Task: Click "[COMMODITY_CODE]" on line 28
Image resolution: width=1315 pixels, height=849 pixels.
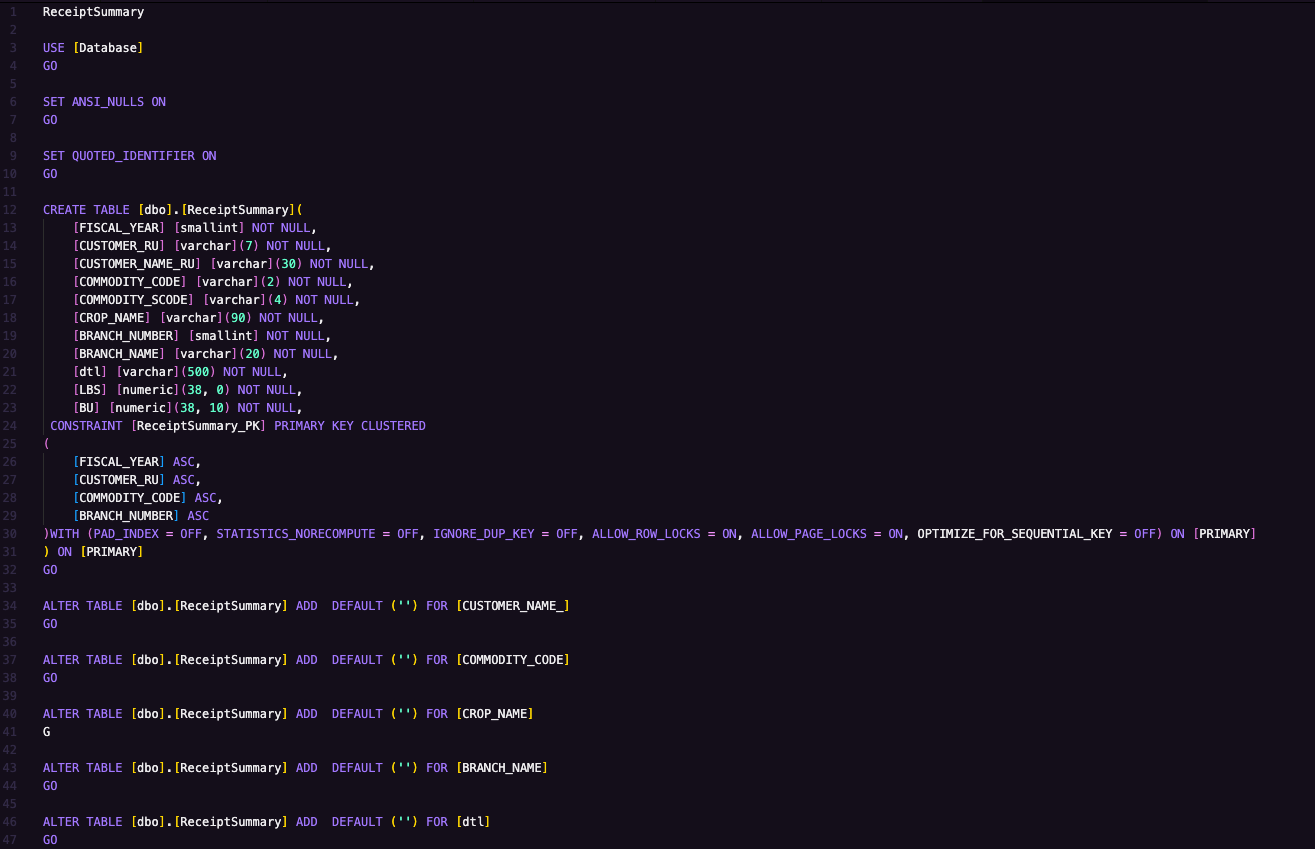Action: coord(130,498)
